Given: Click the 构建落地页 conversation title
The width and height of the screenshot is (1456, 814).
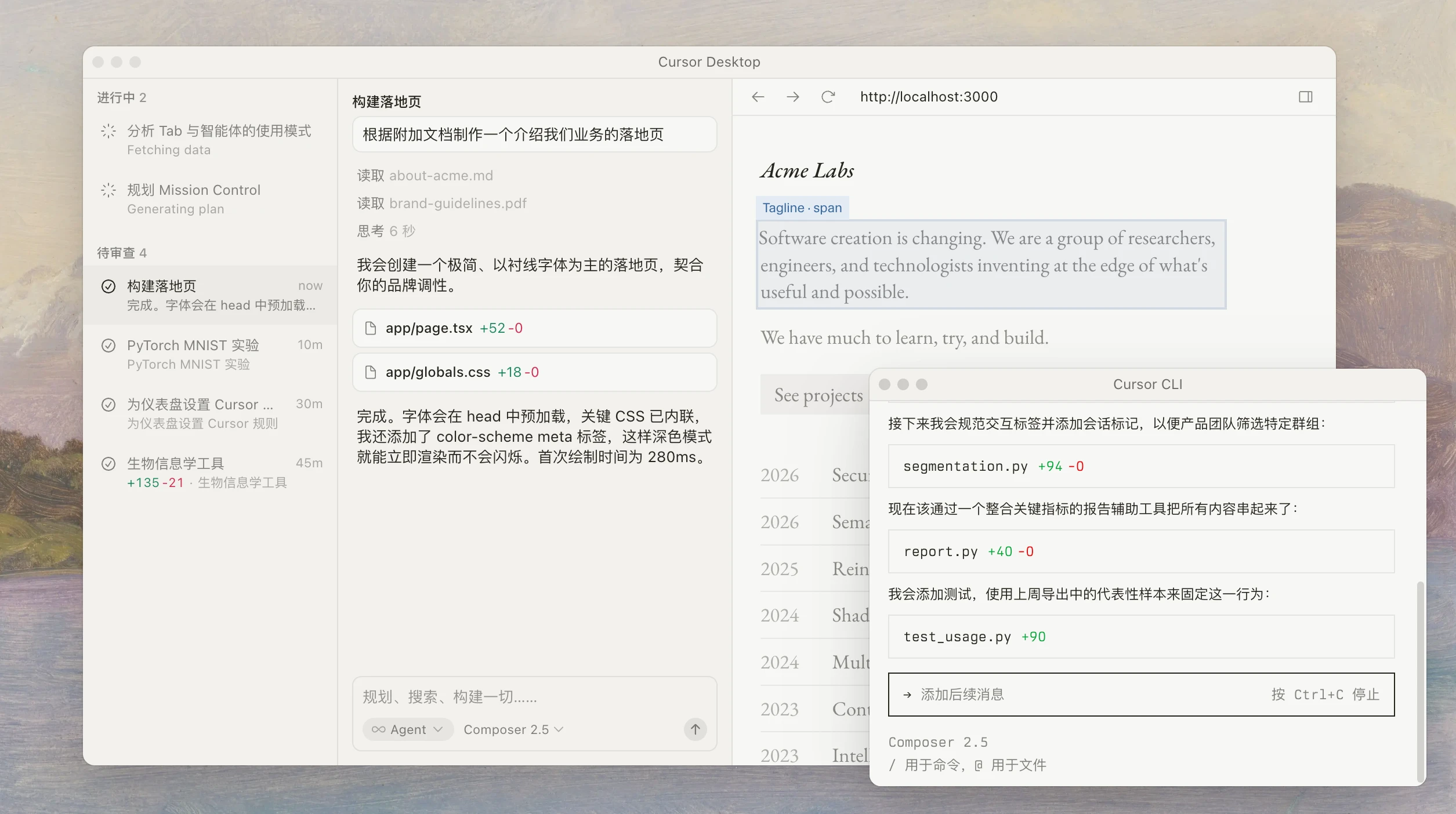Looking at the screenshot, I should coord(386,102).
